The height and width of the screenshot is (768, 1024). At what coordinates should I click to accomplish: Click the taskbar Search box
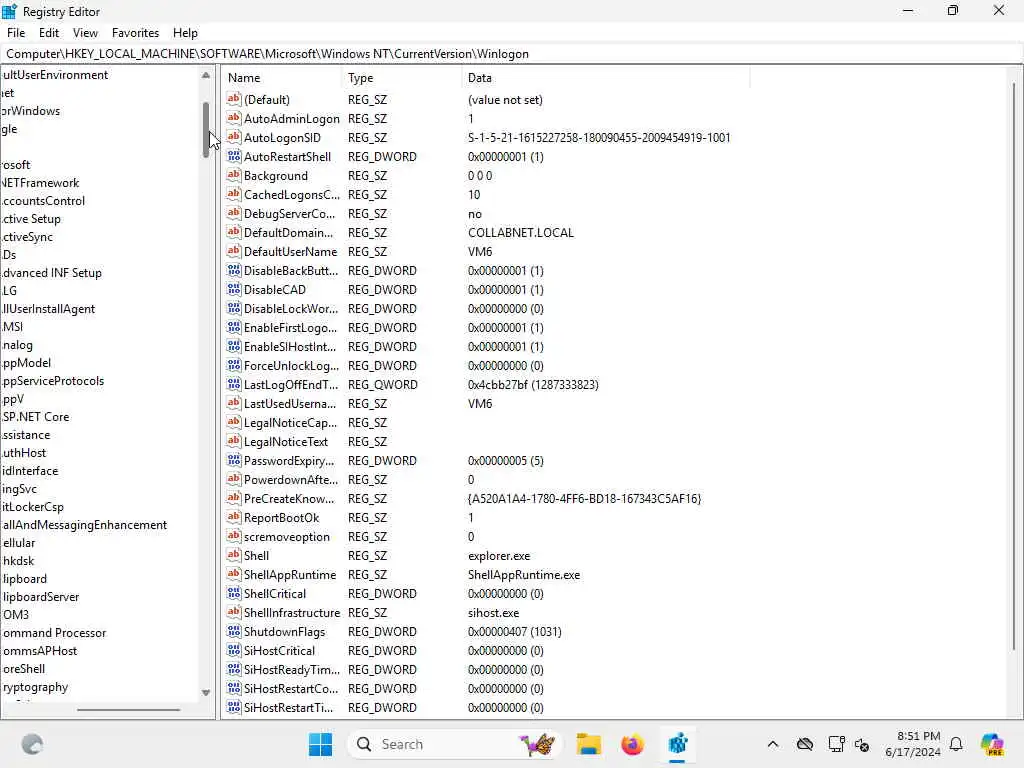point(455,744)
